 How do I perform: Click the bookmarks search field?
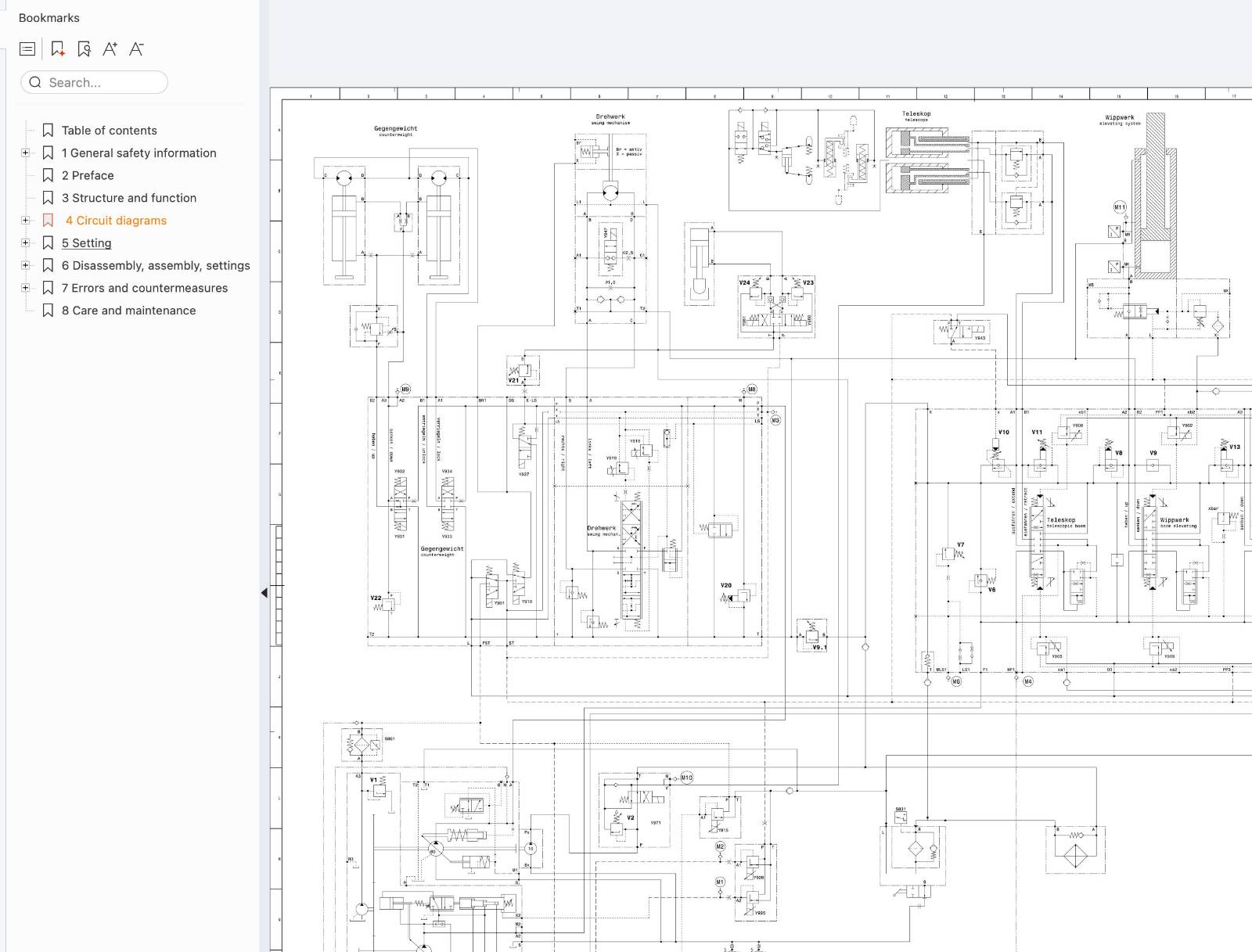click(94, 82)
